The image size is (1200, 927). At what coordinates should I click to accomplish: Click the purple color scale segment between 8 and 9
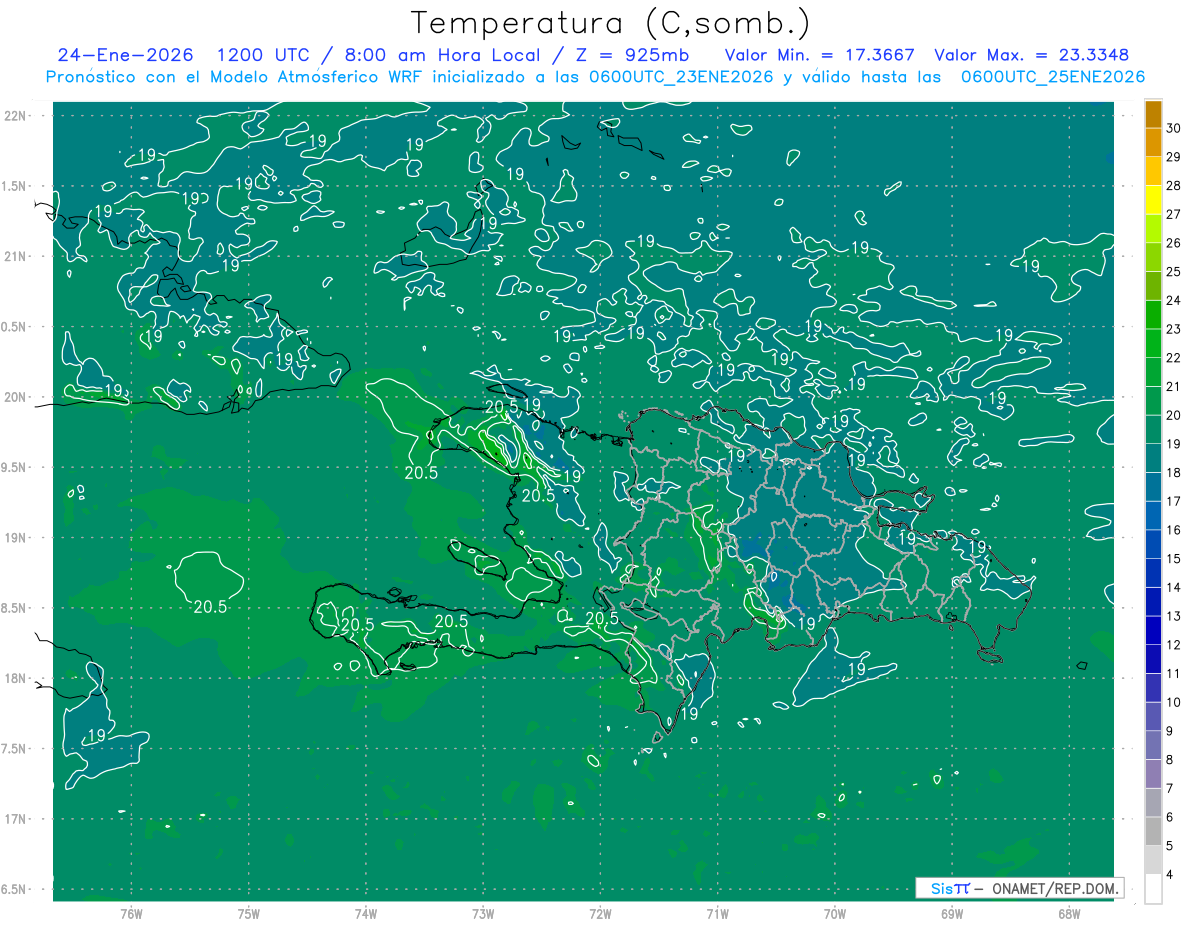(1154, 746)
